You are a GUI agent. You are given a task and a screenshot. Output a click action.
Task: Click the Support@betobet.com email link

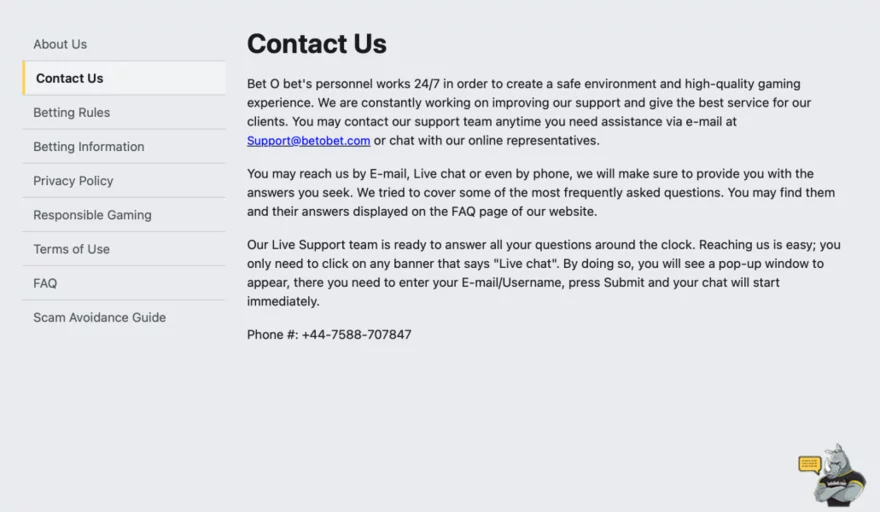click(308, 140)
